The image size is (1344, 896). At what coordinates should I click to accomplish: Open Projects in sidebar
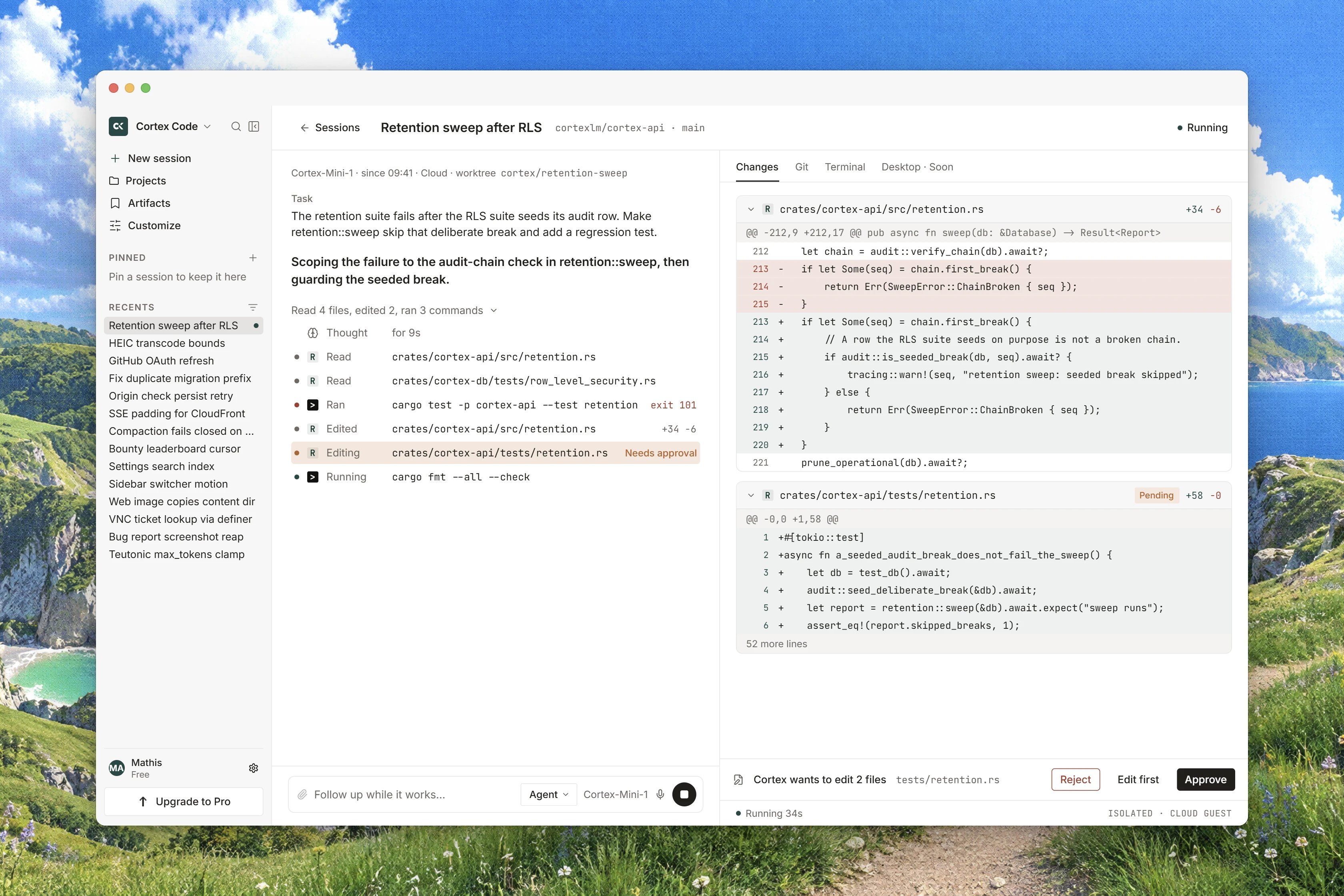(x=183, y=180)
